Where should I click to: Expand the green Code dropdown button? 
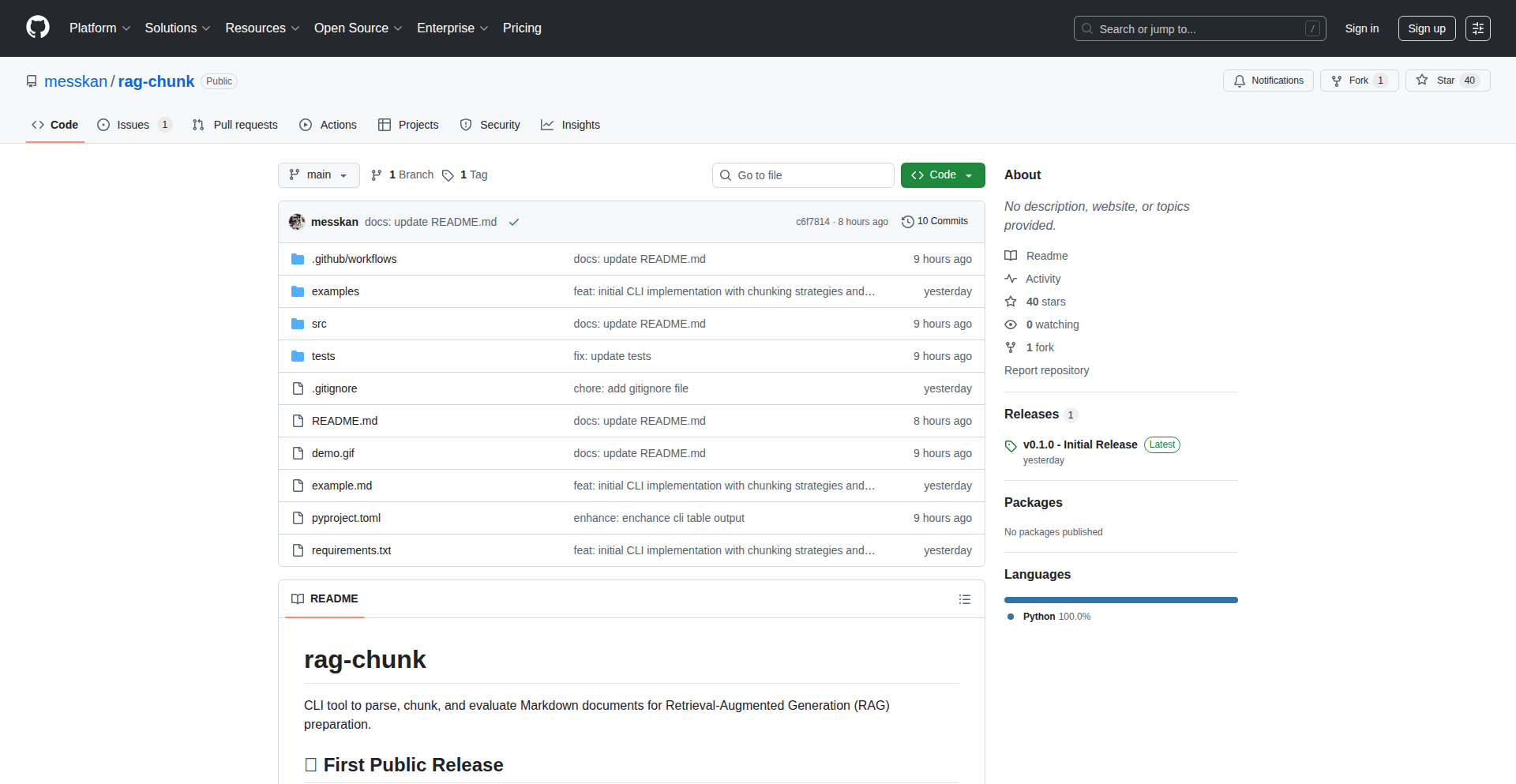[942, 175]
